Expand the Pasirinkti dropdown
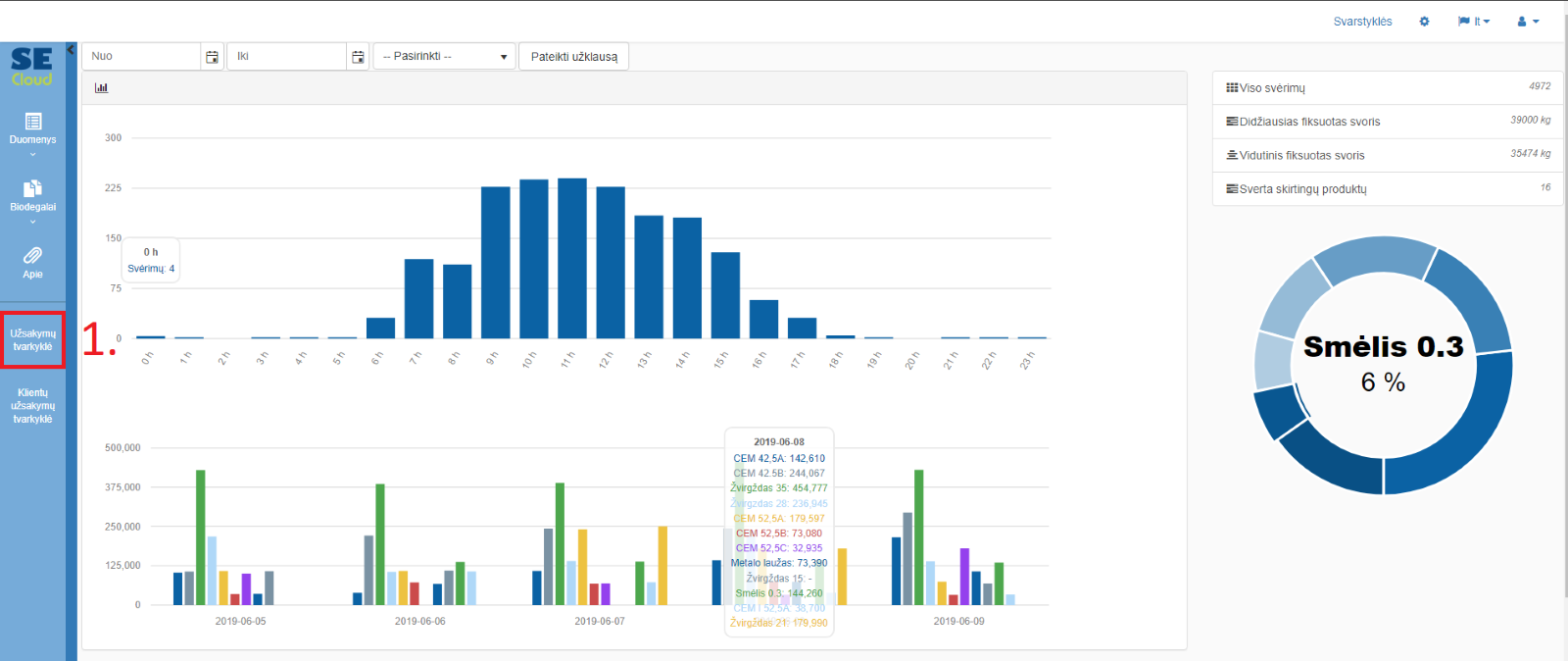The image size is (1568, 661). point(444,57)
